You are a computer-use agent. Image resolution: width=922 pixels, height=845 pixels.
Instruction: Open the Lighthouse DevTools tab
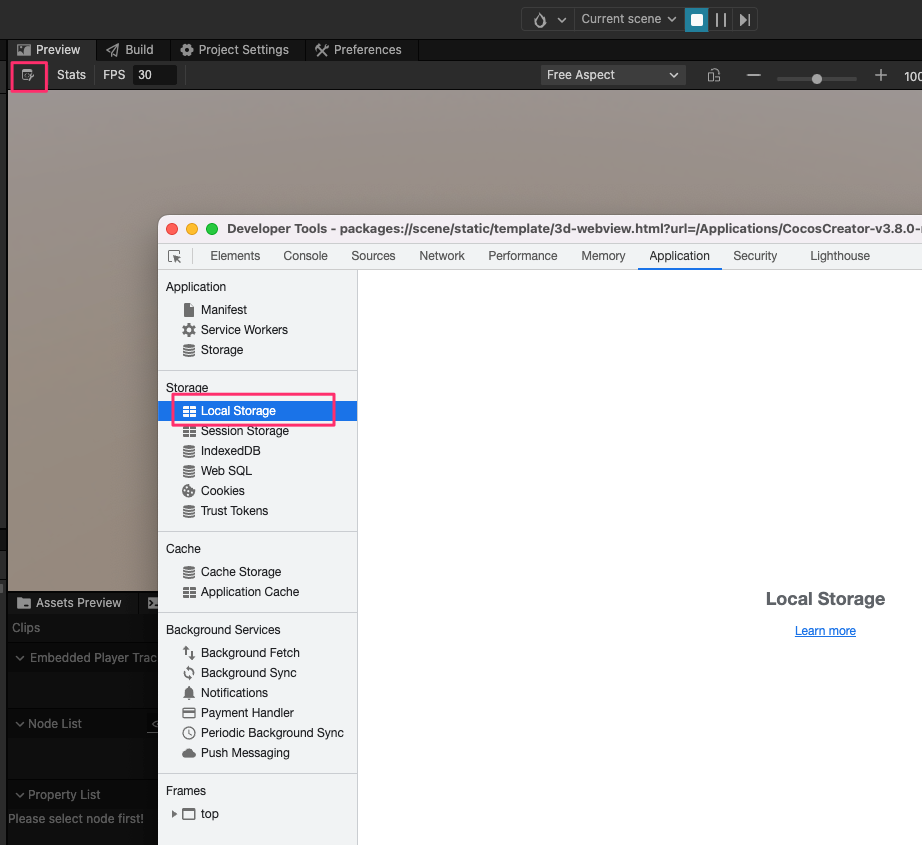[x=840, y=256]
